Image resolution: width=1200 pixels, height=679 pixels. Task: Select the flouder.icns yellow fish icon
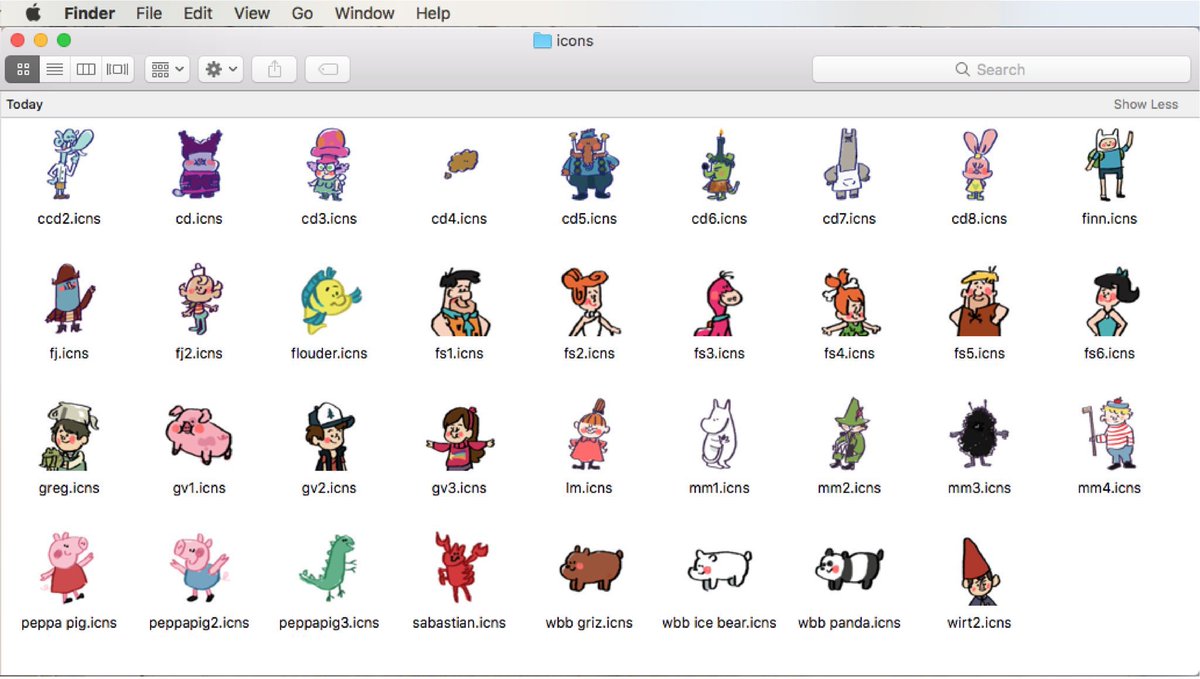[x=329, y=300]
